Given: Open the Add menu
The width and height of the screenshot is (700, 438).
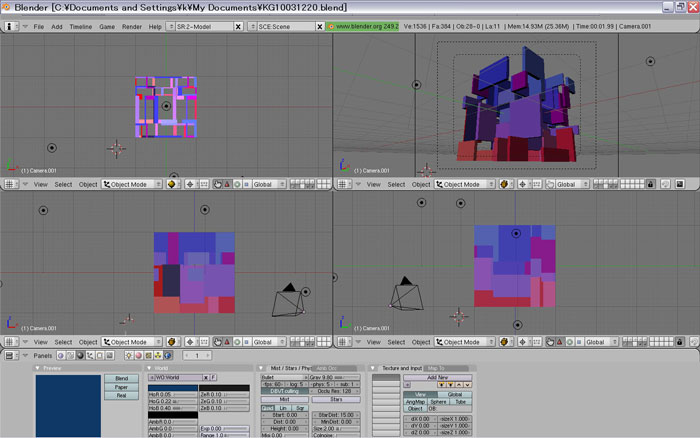Looking at the screenshot, I should click(57, 27).
